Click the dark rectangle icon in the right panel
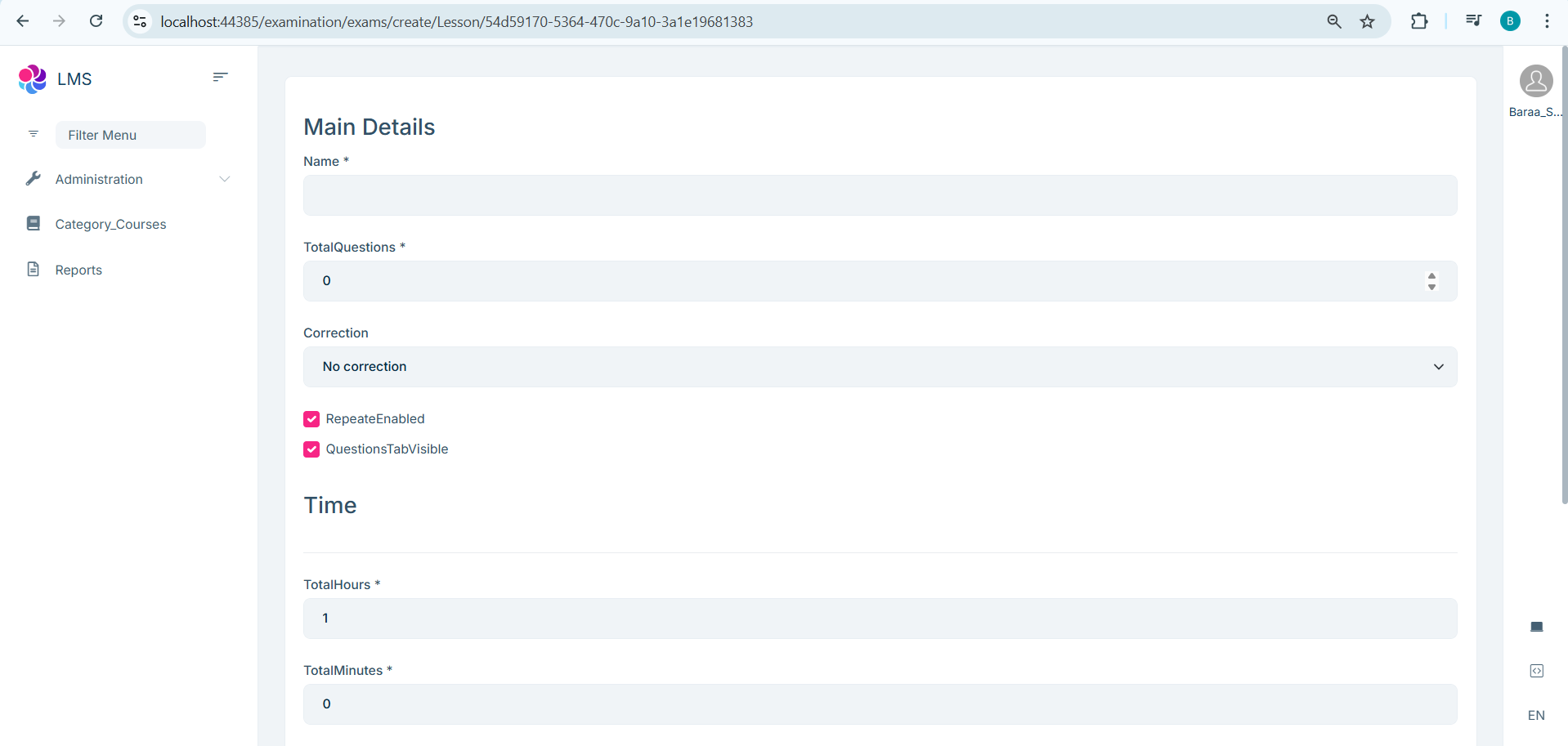Screen dimensions: 1568x746 (x=1536, y=627)
